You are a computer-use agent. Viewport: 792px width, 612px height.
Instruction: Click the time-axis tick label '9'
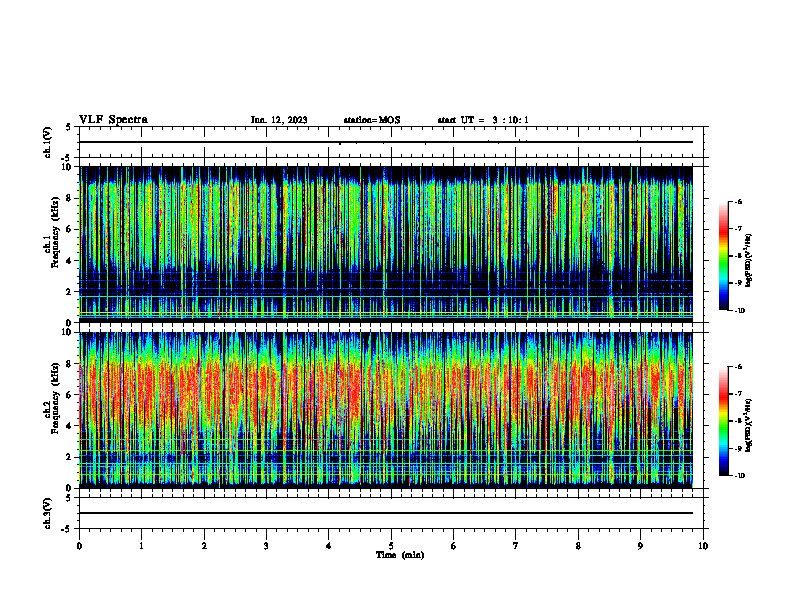(640, 546)
